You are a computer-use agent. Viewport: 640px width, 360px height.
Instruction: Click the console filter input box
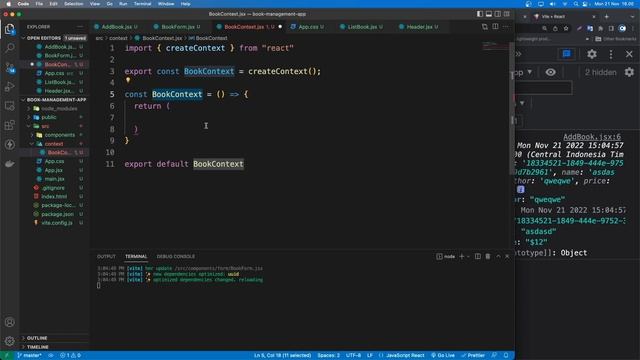pyautogui.click(x=544, y=88)
